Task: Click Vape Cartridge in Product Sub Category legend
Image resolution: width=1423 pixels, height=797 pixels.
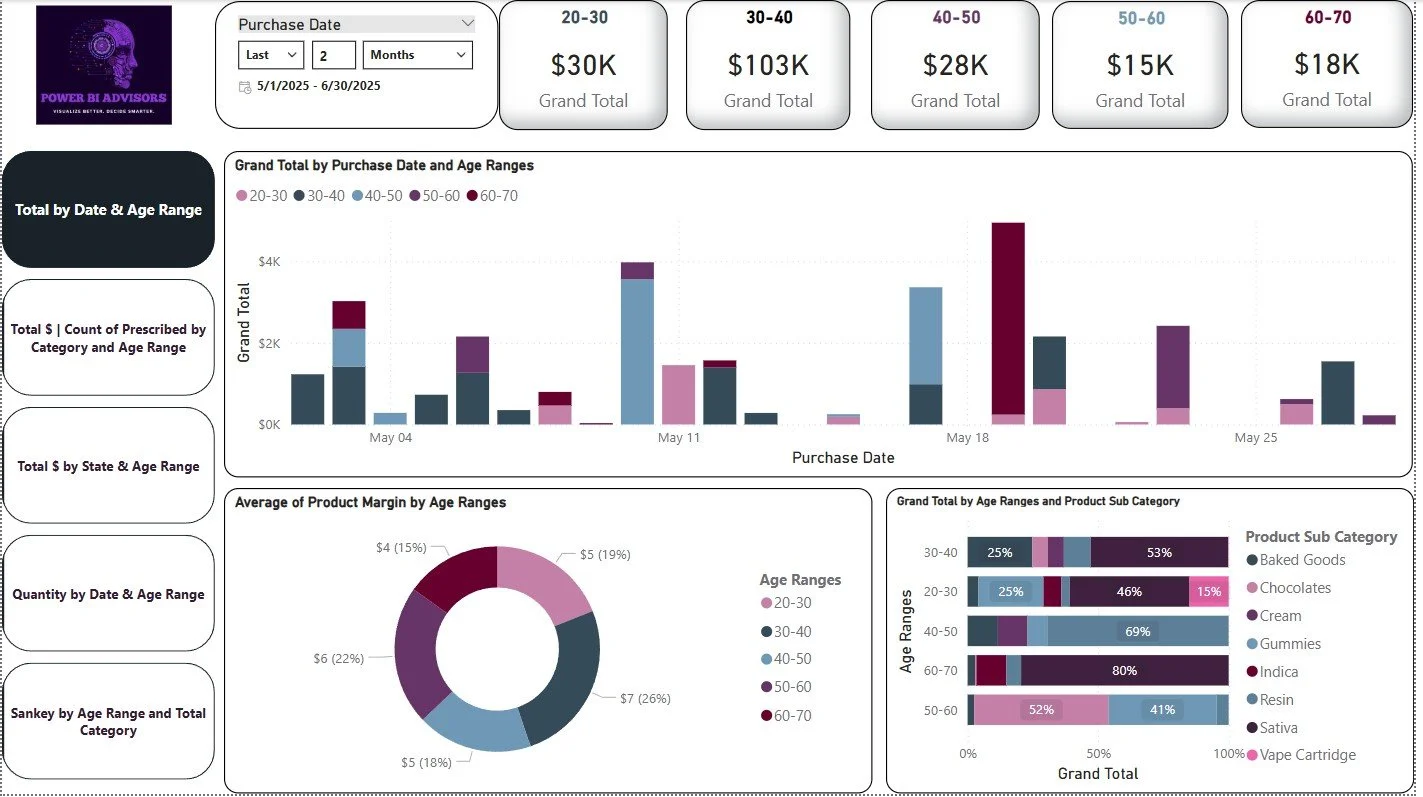Action: click(x=1300, y=755)
